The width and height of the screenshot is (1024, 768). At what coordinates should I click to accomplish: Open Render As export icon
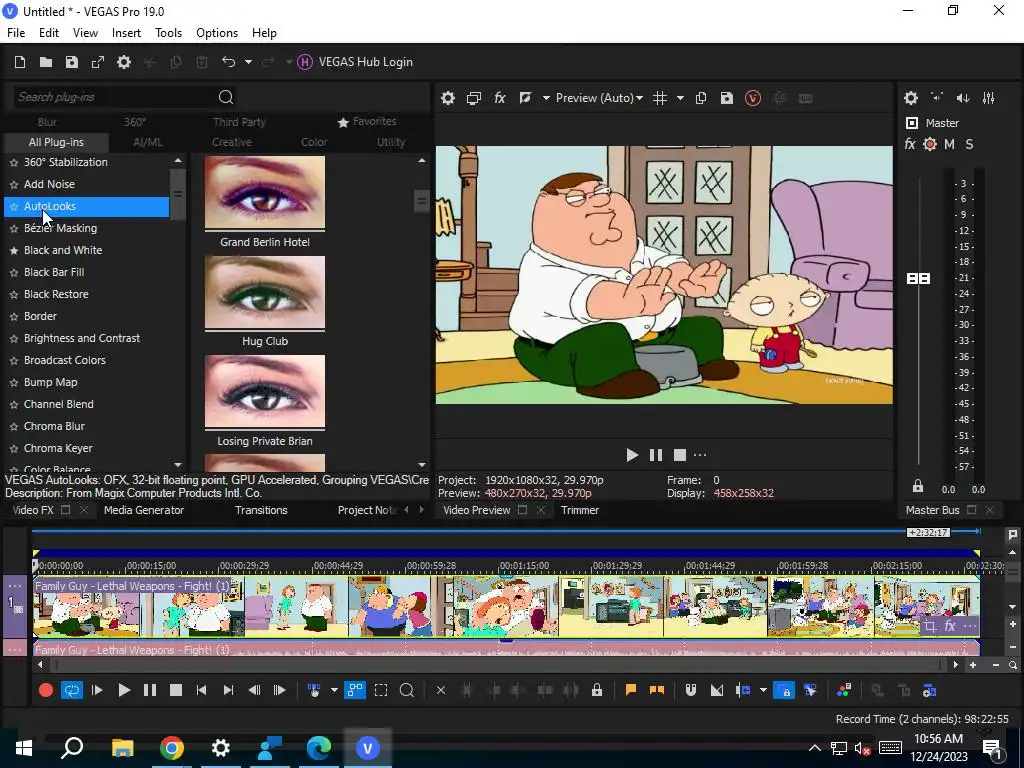(98, 62)
